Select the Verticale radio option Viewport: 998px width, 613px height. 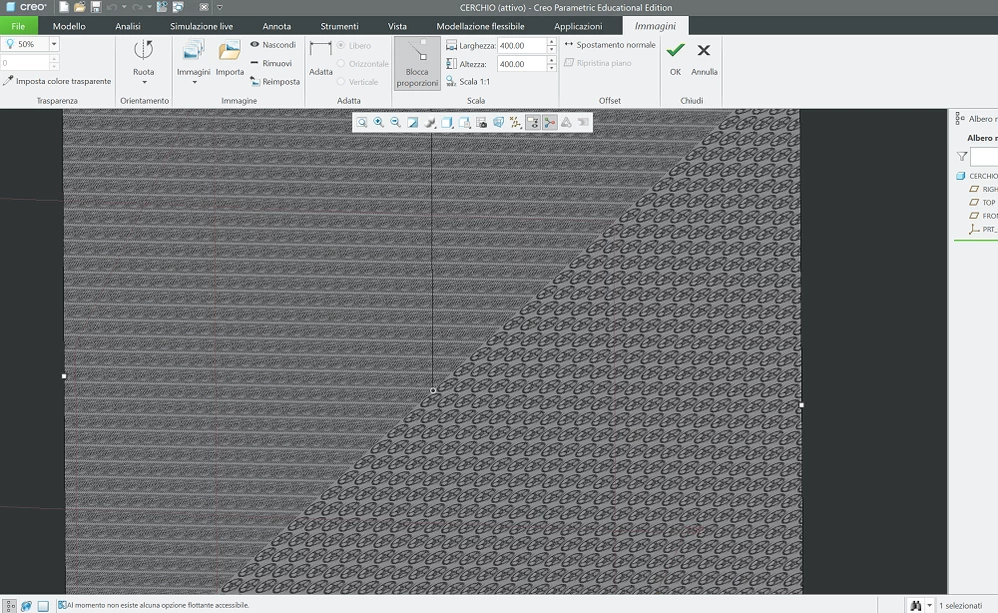point(343,80)
